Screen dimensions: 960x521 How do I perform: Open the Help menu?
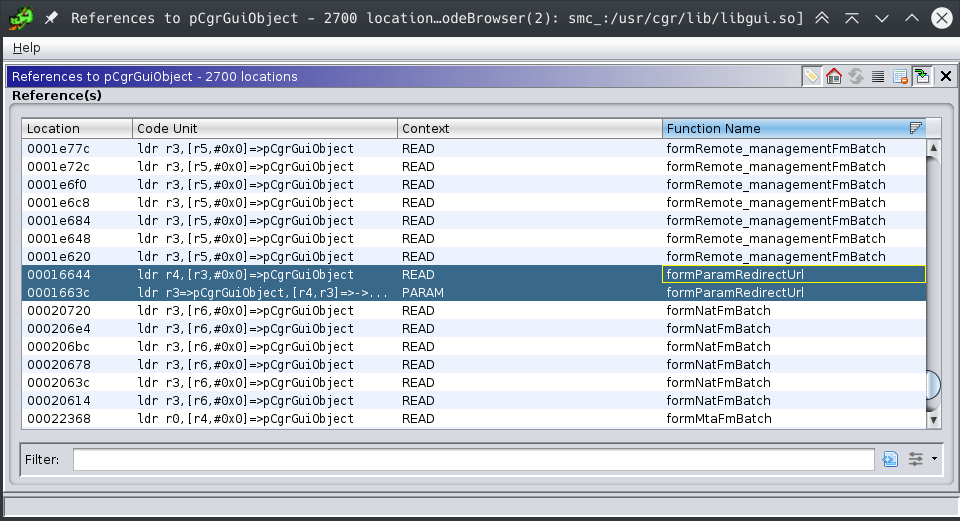[27, 48]
